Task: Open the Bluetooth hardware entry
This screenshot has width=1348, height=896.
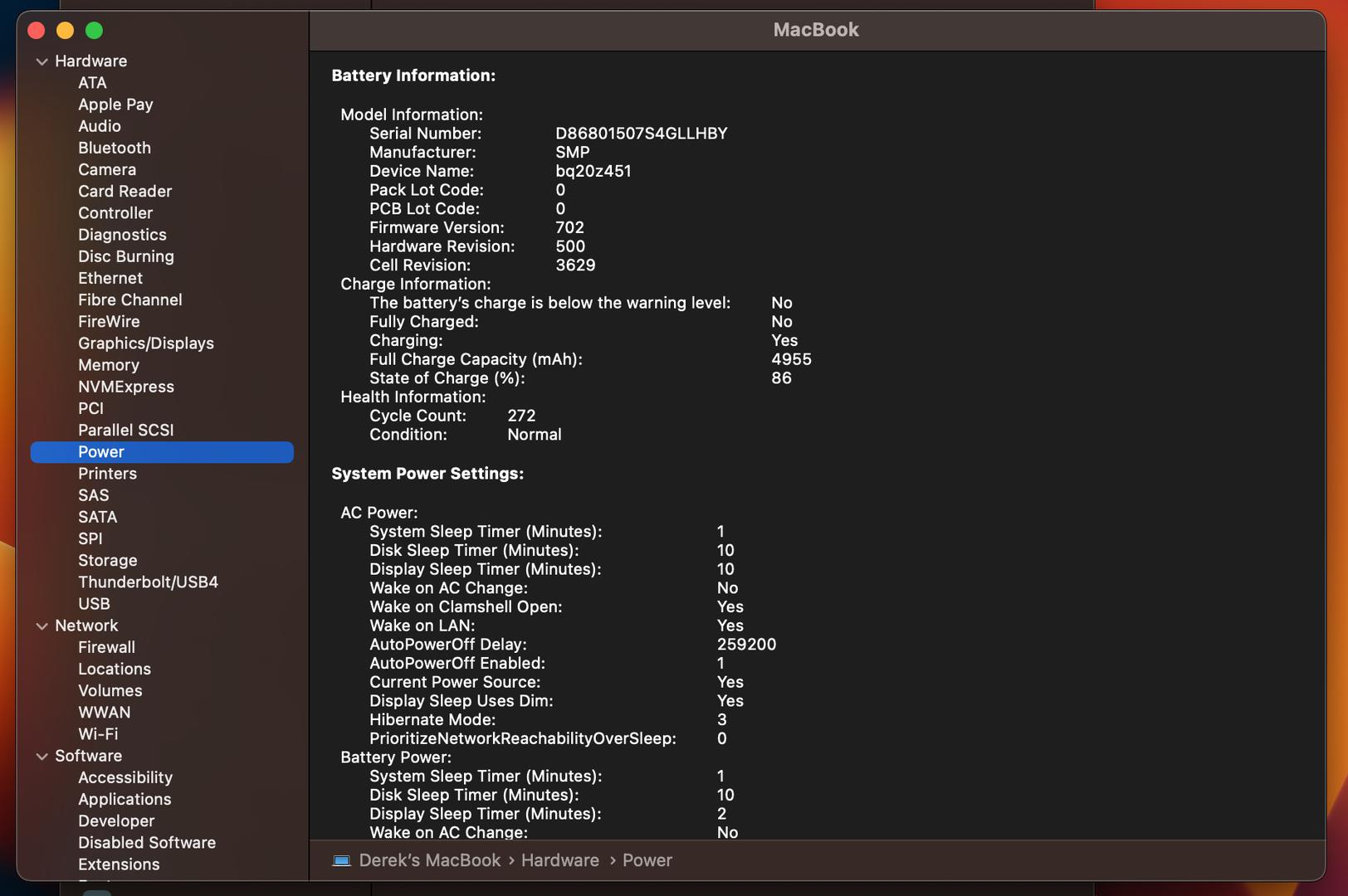Action: tap(115, 148)
